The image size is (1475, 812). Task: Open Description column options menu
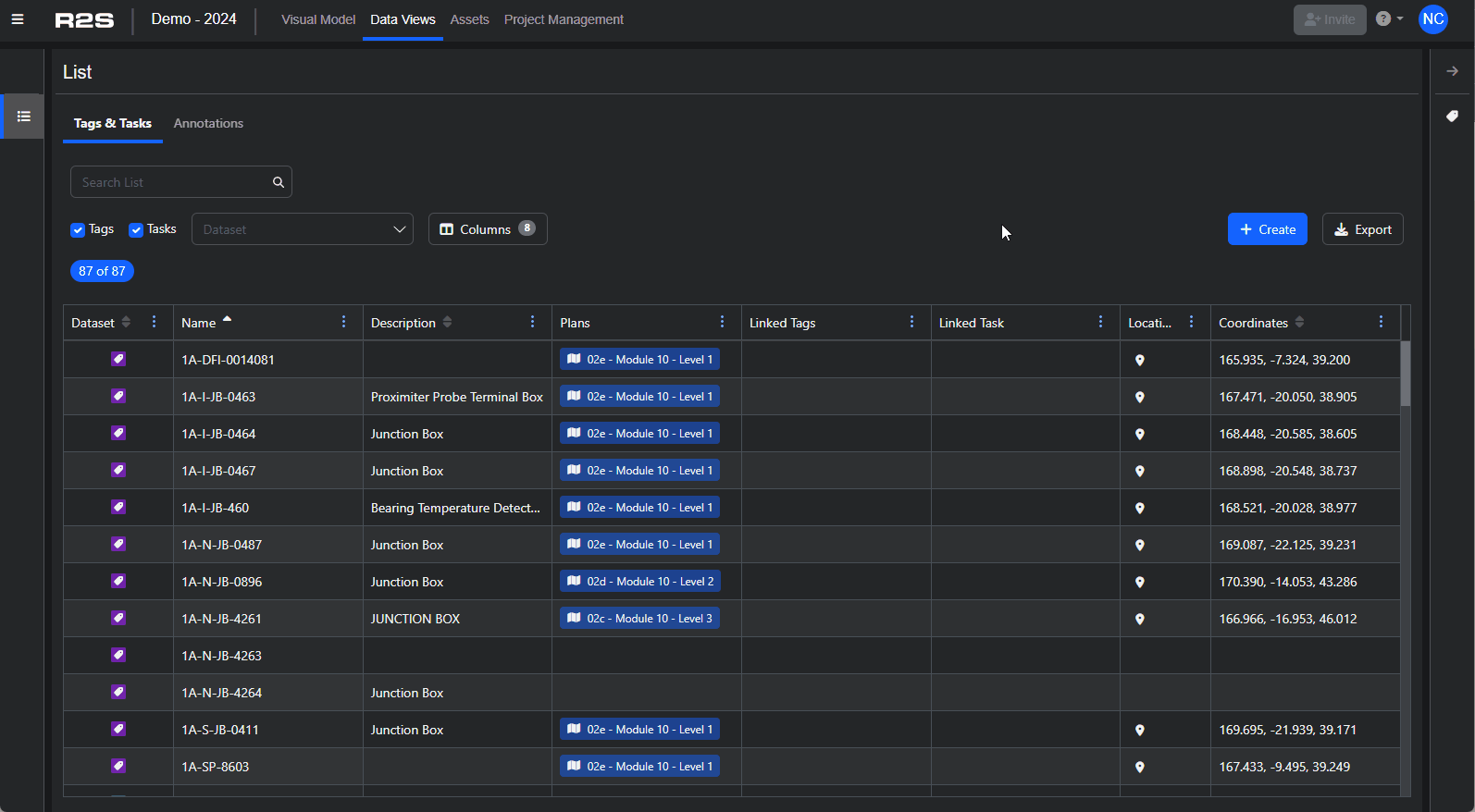(533, 322)
